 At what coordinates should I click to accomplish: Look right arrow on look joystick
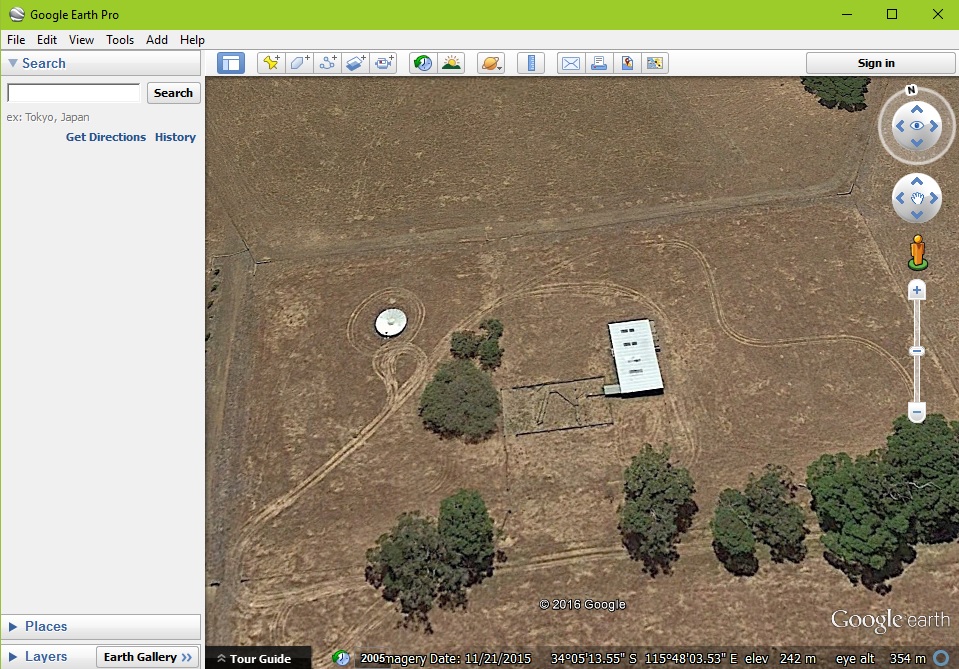coord(934,126)
